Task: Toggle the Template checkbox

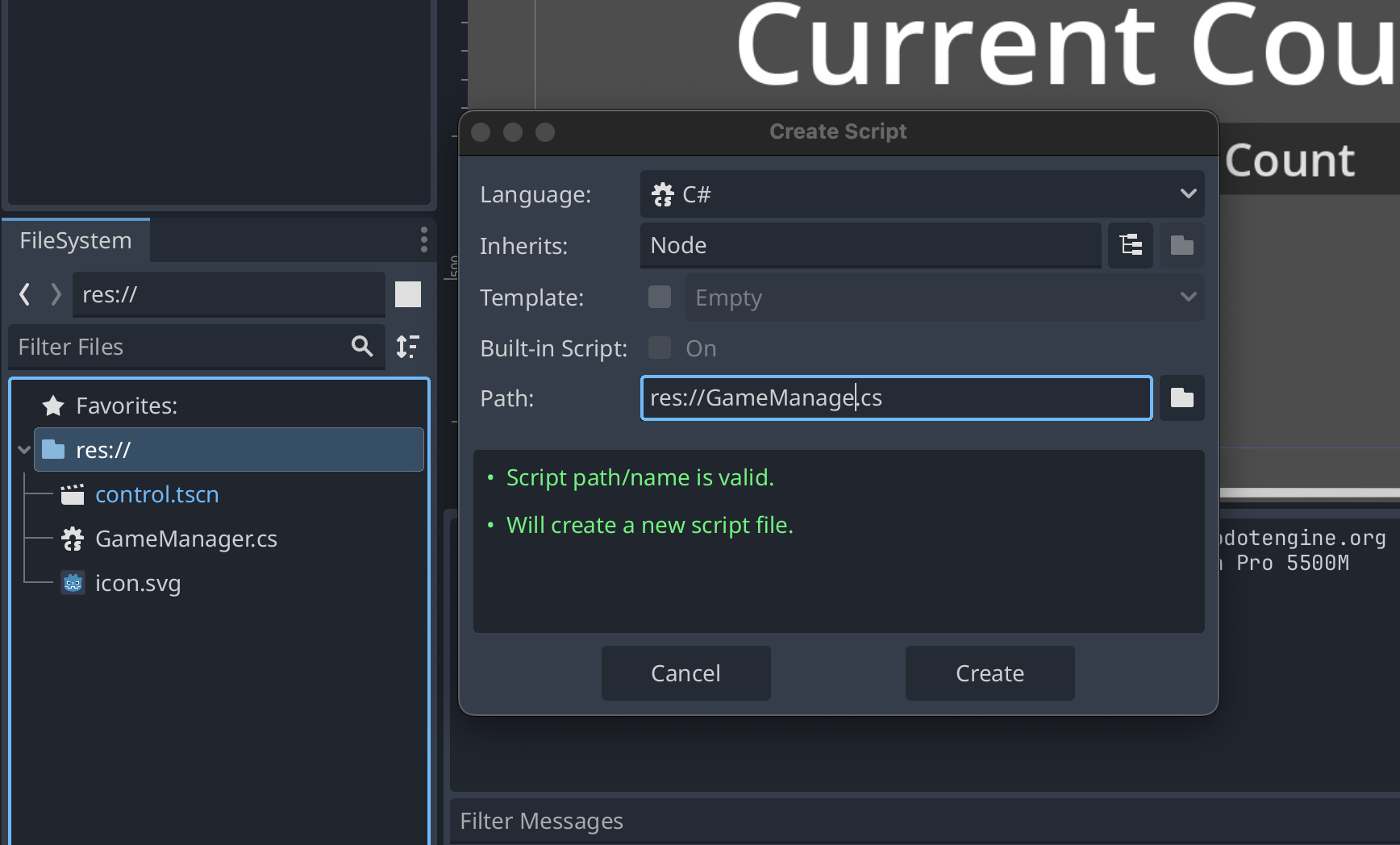Action: point(660,297)
